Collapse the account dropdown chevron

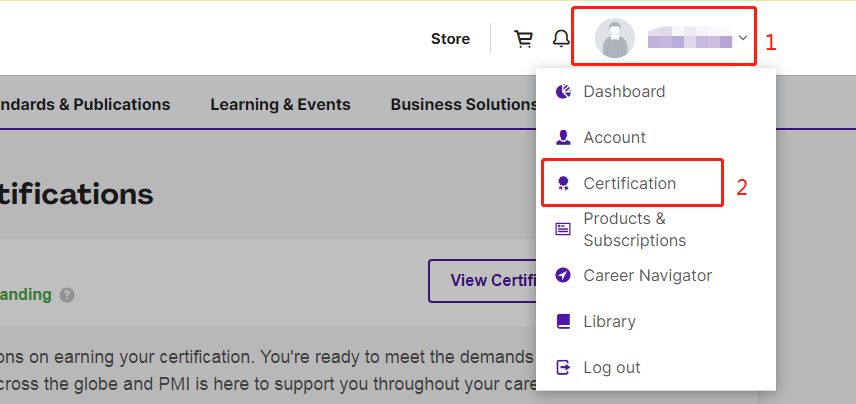click(743, 38)
